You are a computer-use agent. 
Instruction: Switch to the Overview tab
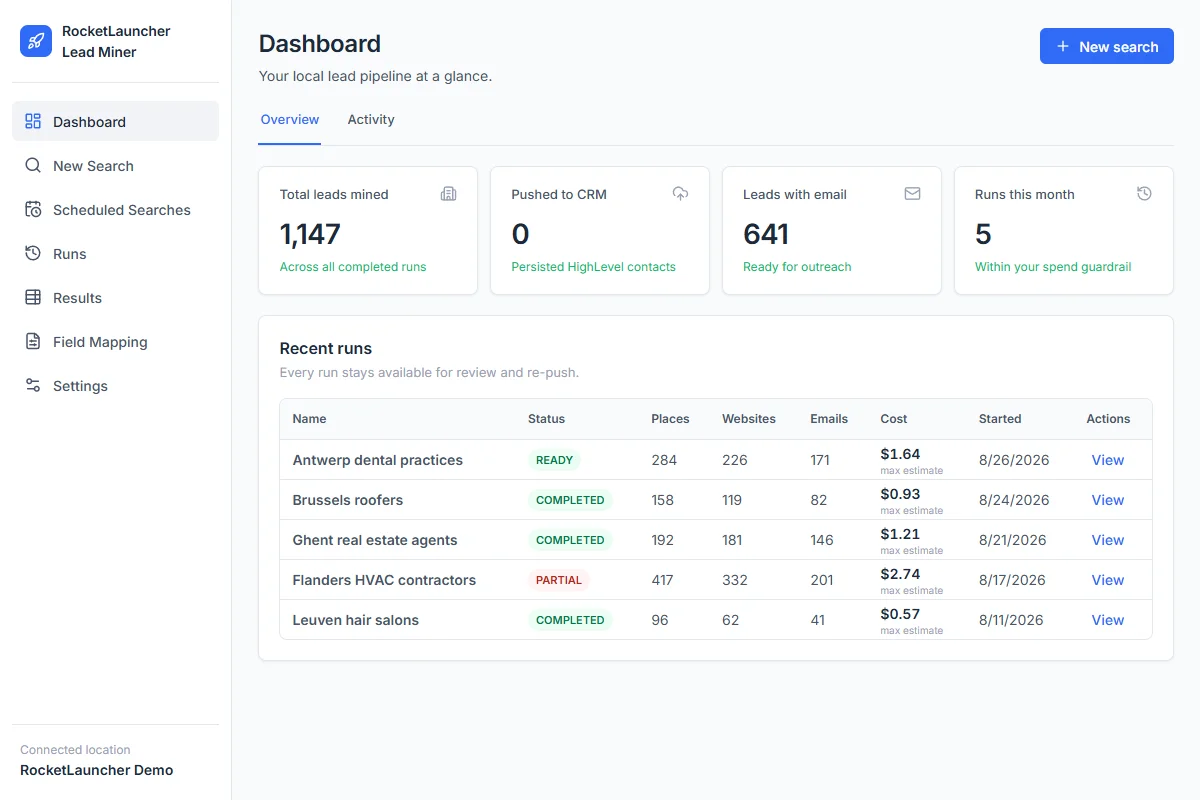click(x=290, y=120)
